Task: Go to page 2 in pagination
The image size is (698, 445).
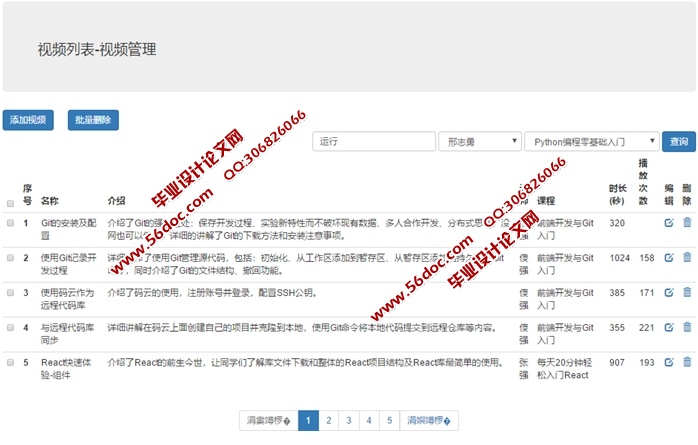Action: (x=328, y=421)
